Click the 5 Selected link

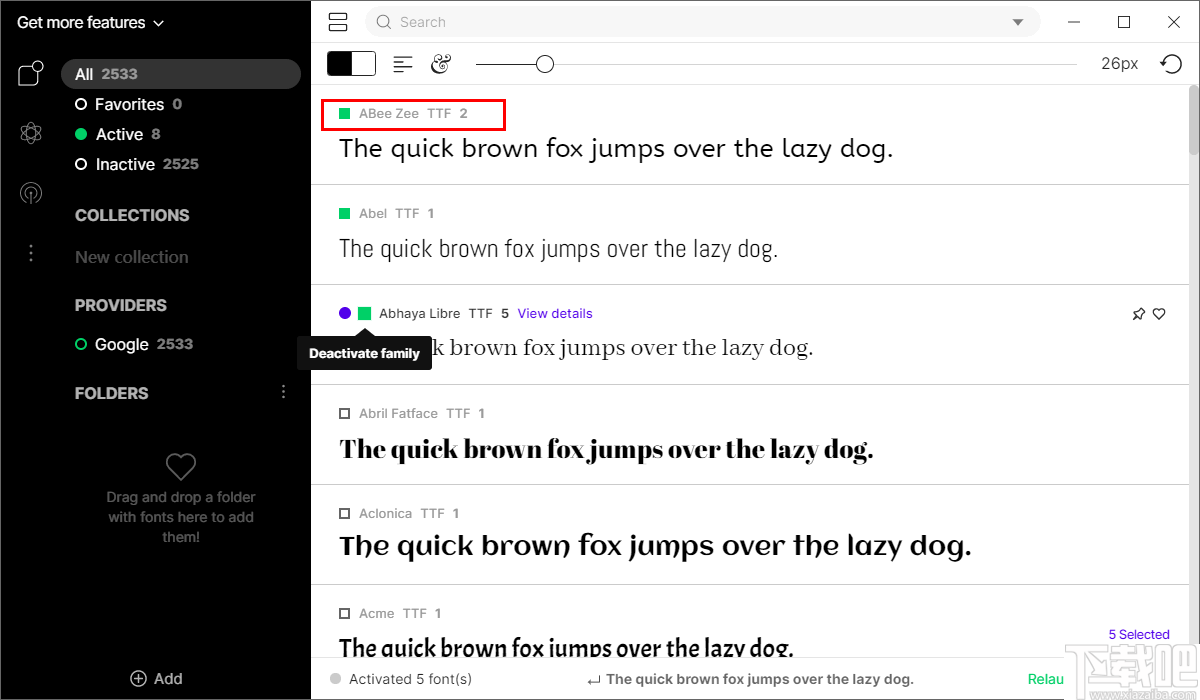[1139, 635]
